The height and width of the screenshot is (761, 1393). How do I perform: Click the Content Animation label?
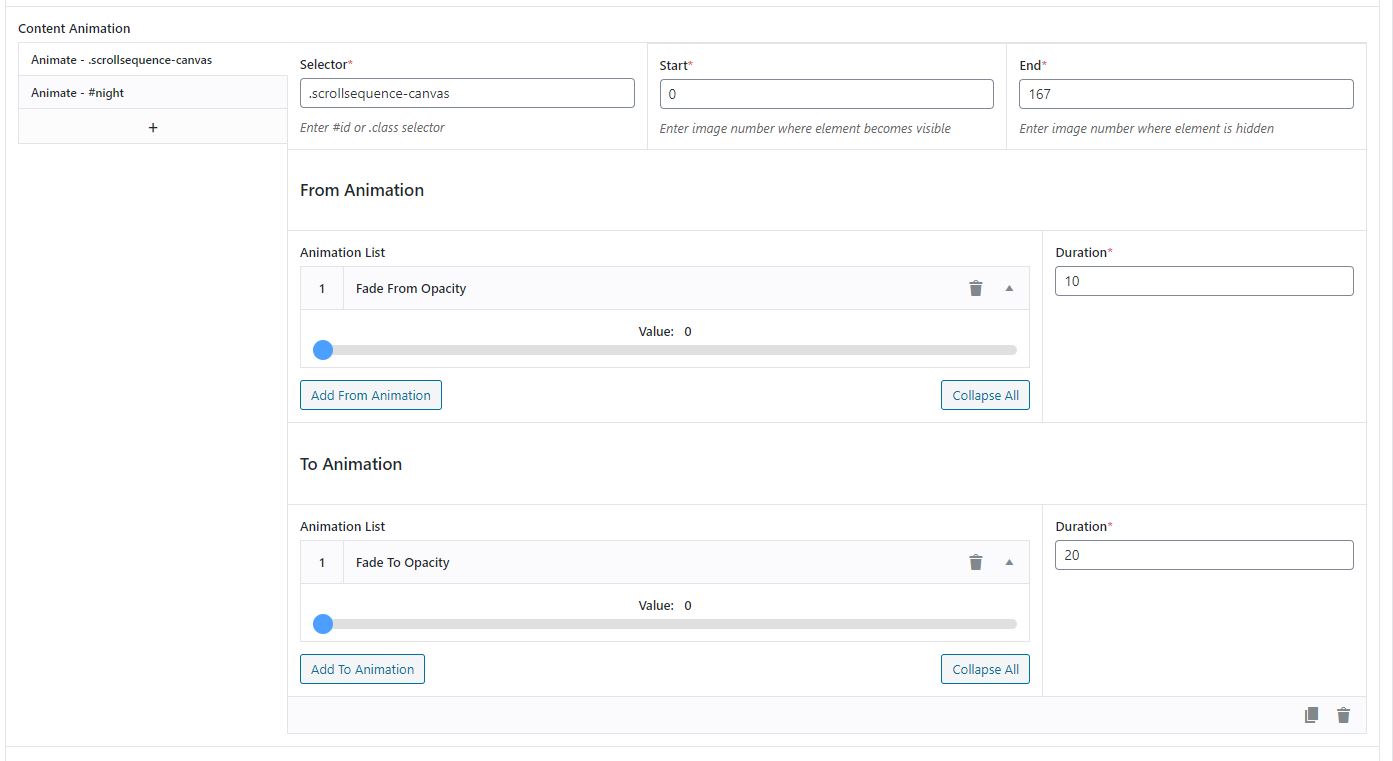tap(74, 28)
